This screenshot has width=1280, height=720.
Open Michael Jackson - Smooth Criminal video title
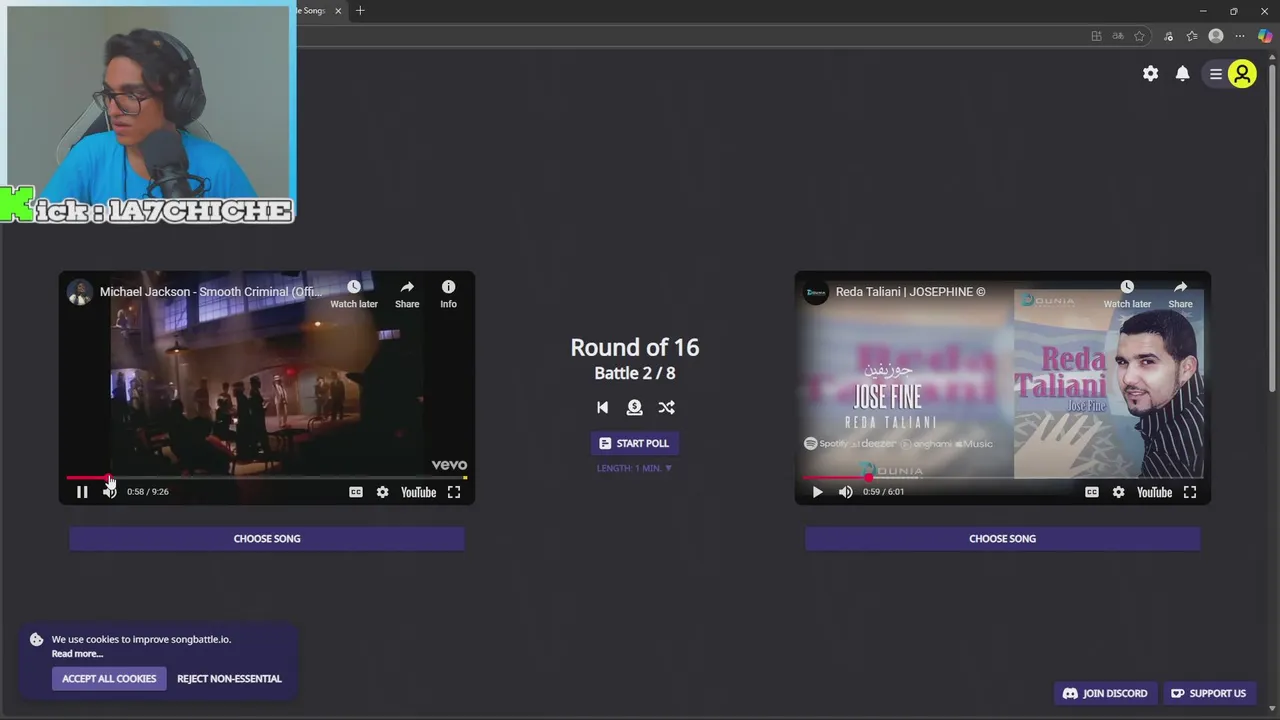(x=211, y=292)
